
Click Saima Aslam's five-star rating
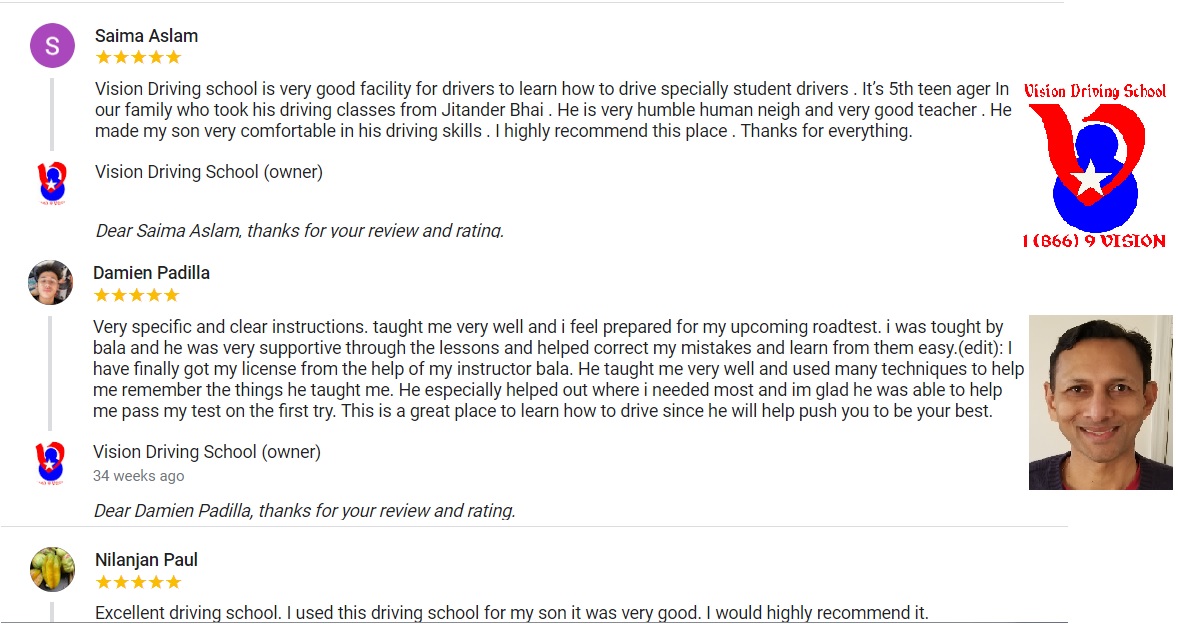(x=138, y=57)
